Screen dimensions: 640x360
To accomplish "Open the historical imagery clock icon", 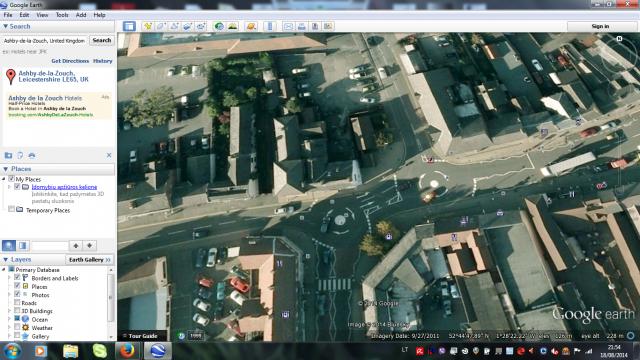I will pyautogui.click(x=219, y=27).
